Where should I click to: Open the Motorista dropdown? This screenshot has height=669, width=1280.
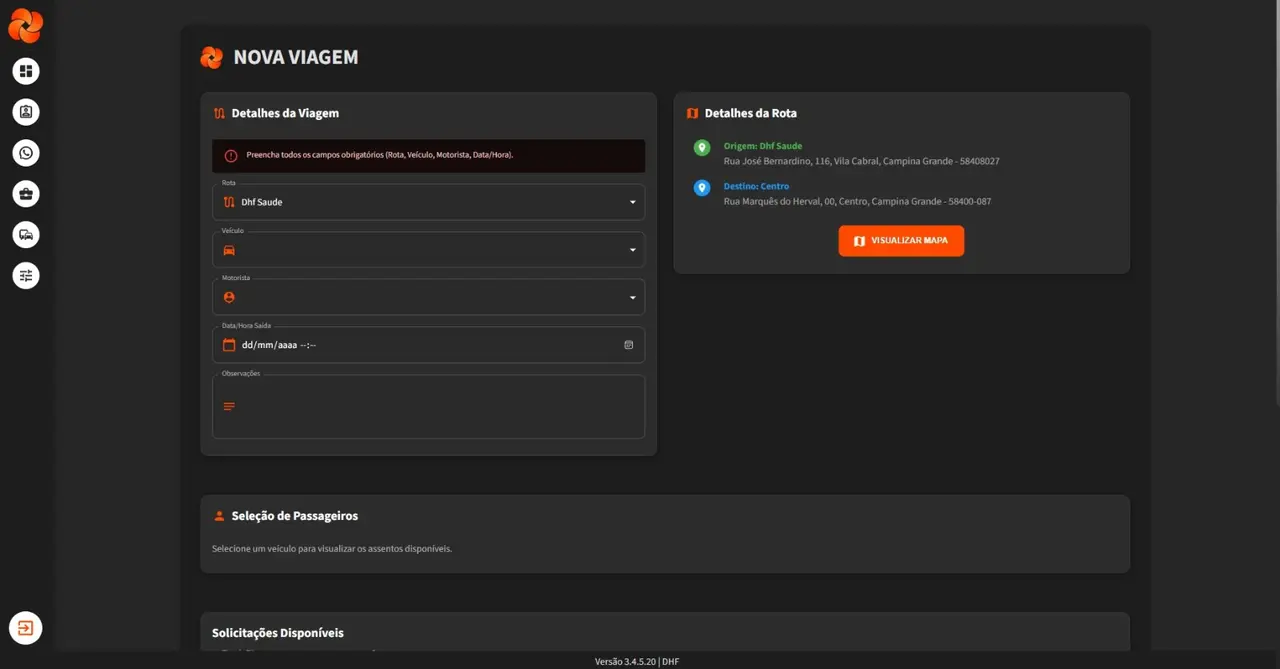(x=428, y=297)
